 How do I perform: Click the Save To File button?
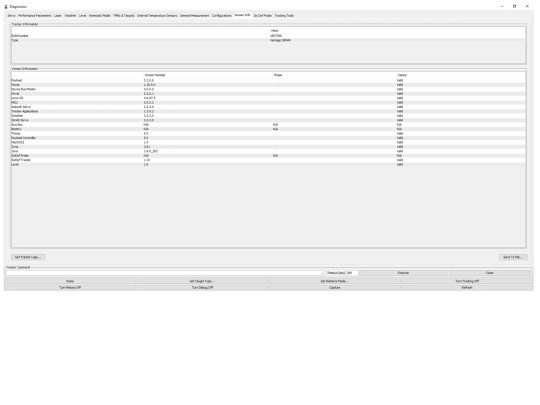click(513, 257)
